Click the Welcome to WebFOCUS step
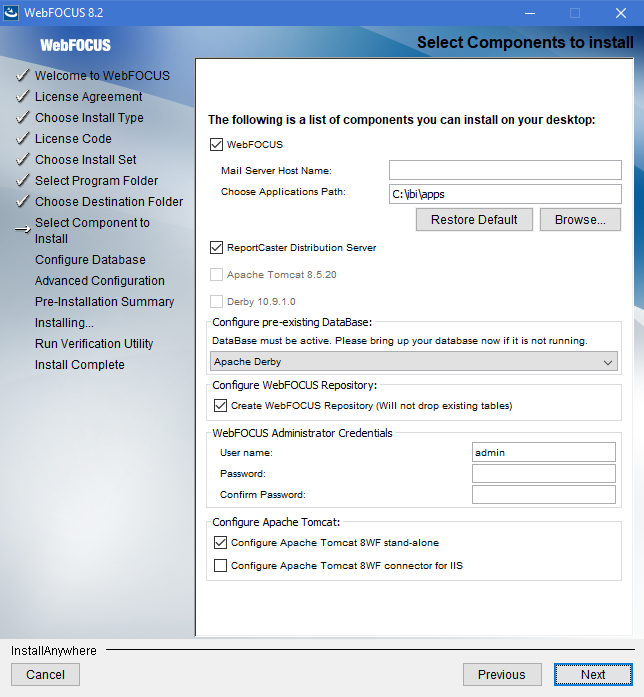The height and width of the screenshot is (697, 644). point(102,76)
